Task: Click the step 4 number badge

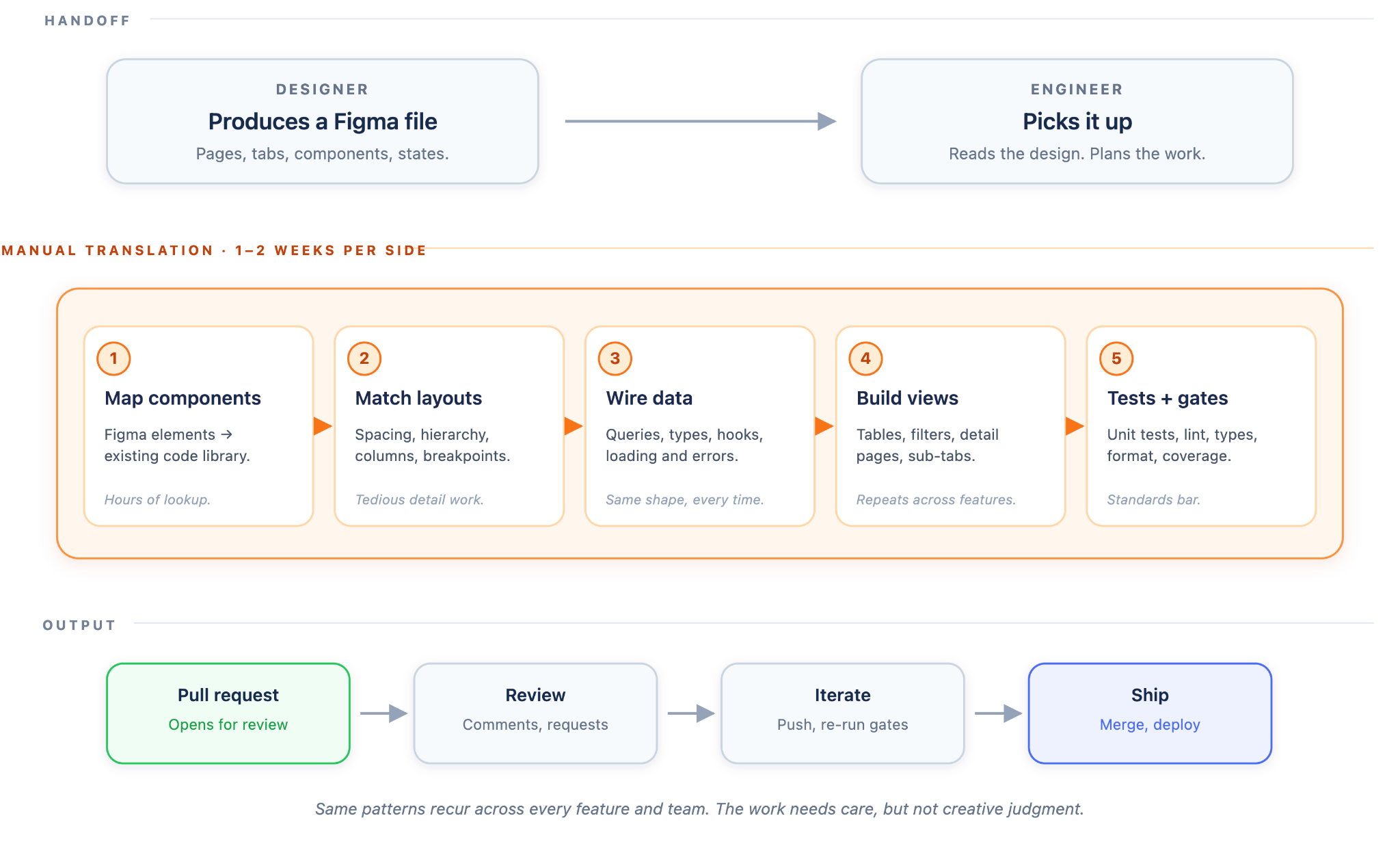Action: (865, 358)
